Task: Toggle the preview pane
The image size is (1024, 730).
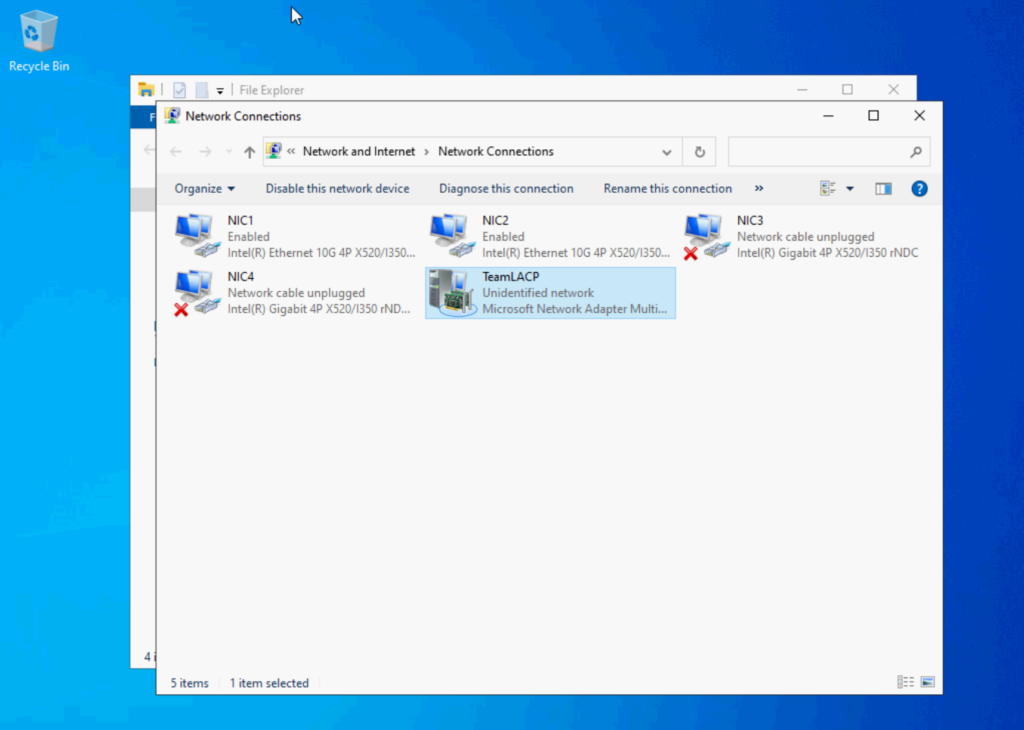Action: (883, 188)
